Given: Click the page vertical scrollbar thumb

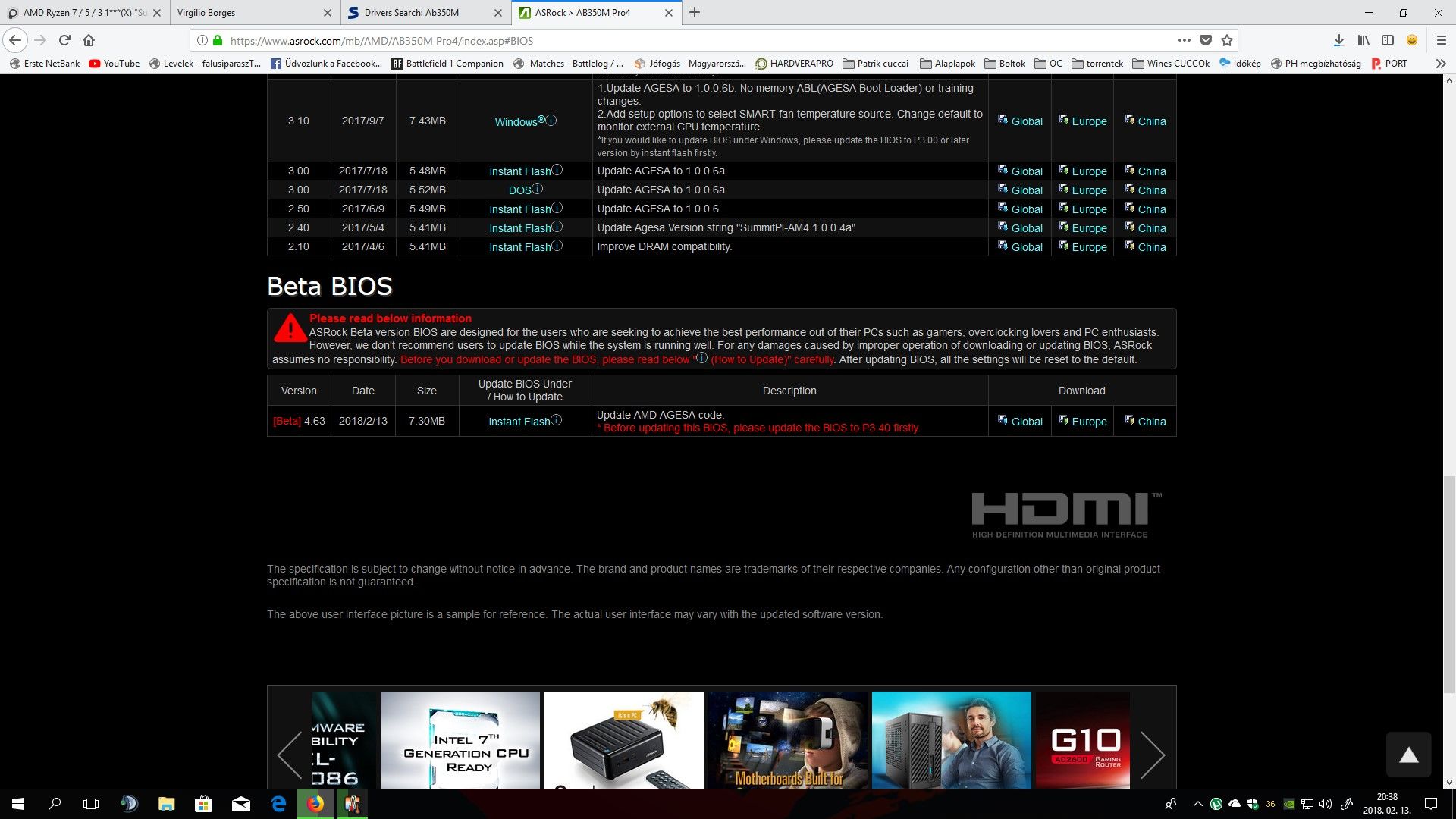Looking at the screenshot, I should 1449,584.
